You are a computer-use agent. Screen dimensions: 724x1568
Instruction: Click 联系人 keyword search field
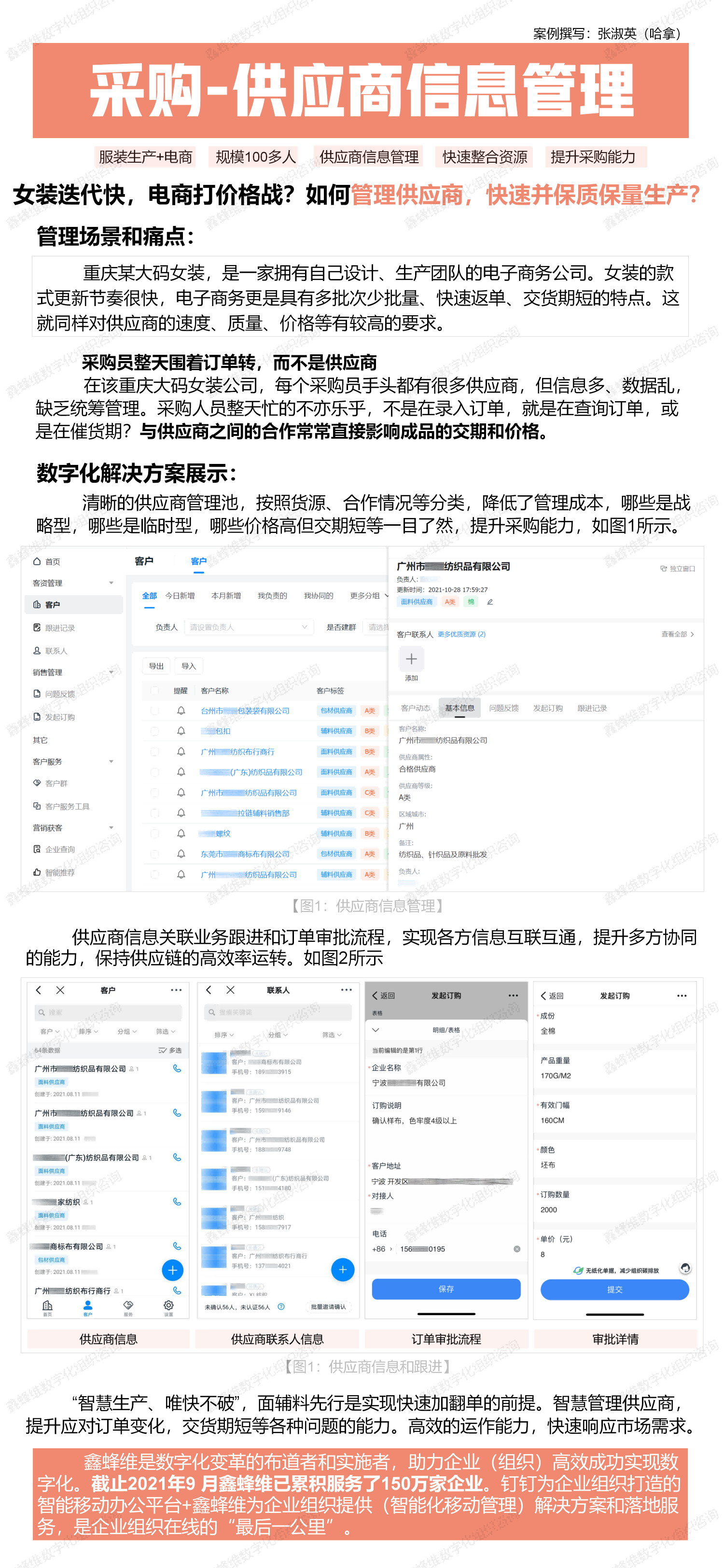point(278,1012)
